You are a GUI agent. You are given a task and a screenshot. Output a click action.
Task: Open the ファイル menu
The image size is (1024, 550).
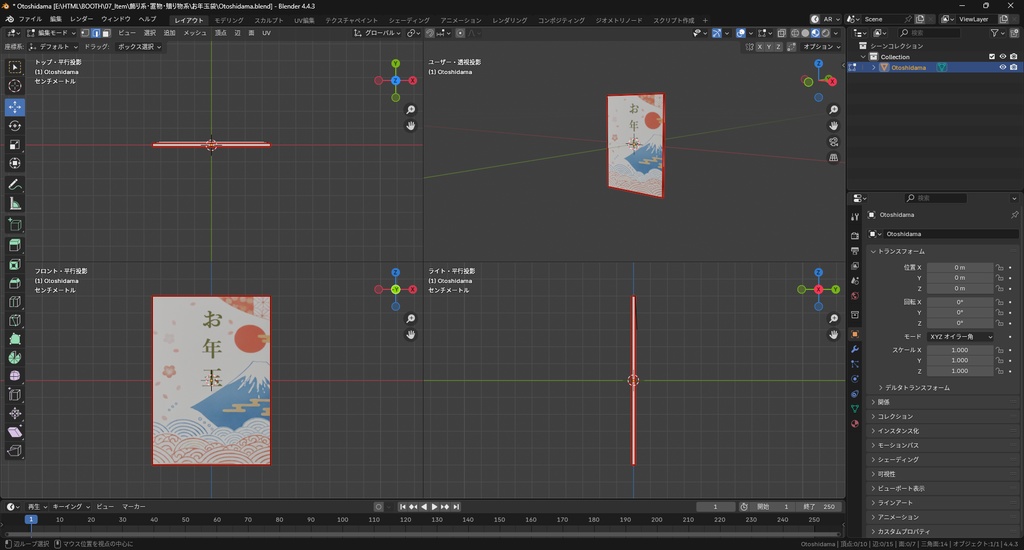tap(30, 19)
